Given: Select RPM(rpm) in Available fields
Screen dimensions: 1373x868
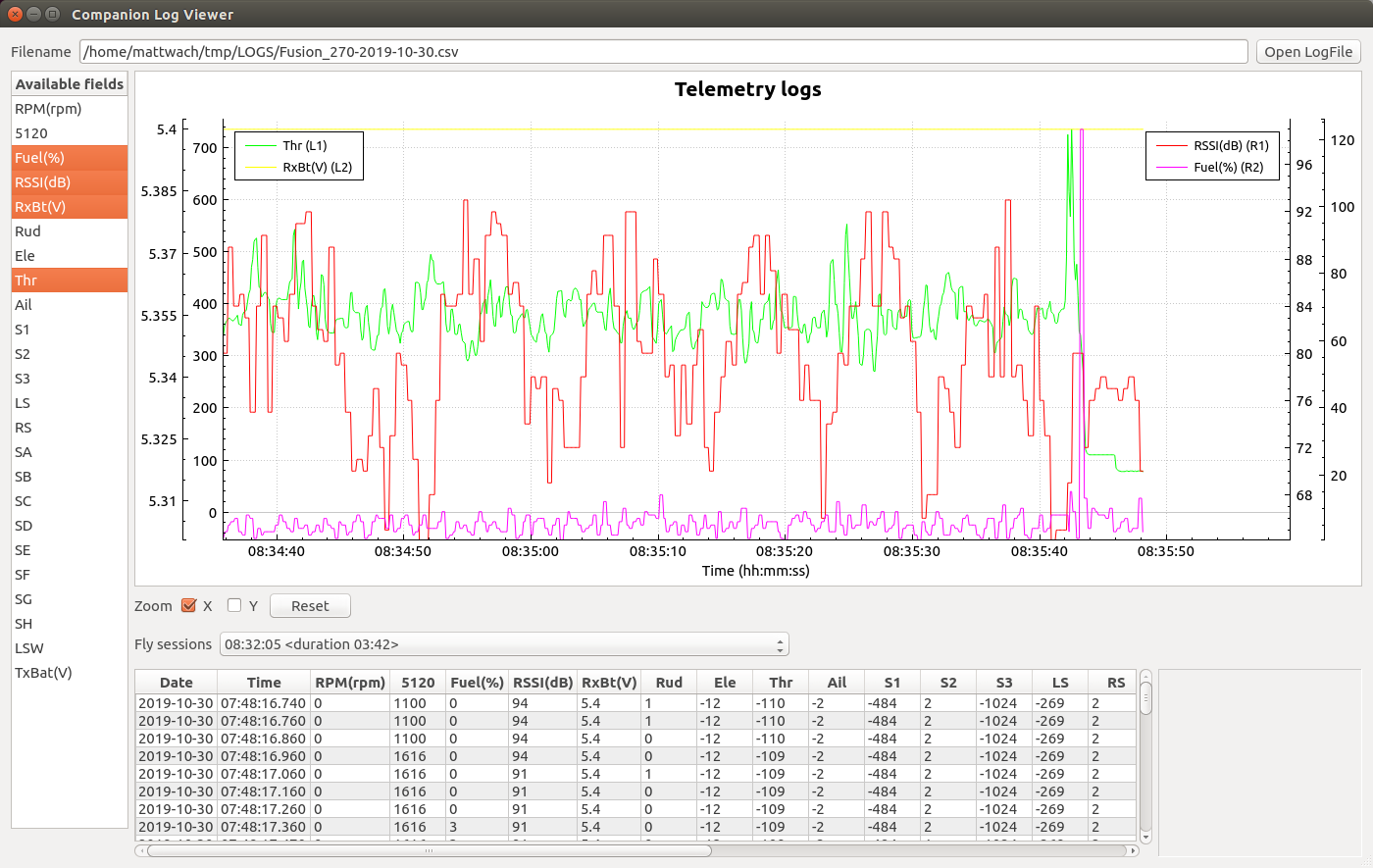Looking at the screenshot, I should (x=48, y=109).
